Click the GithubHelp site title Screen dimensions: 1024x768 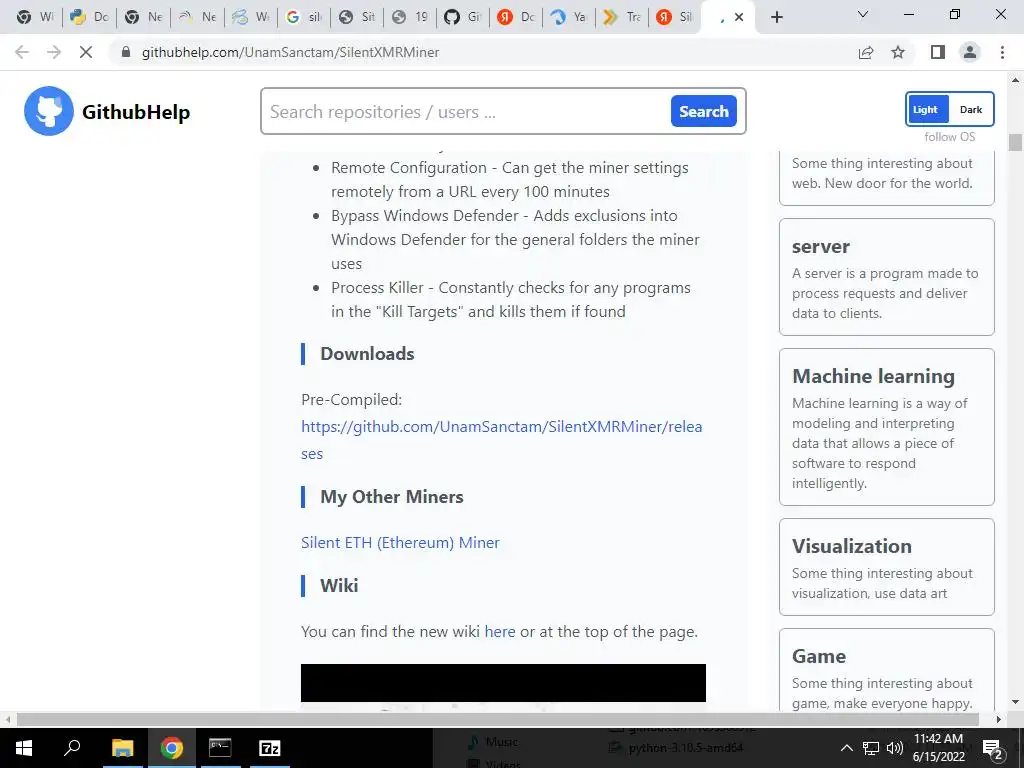[x=136, y=112]
